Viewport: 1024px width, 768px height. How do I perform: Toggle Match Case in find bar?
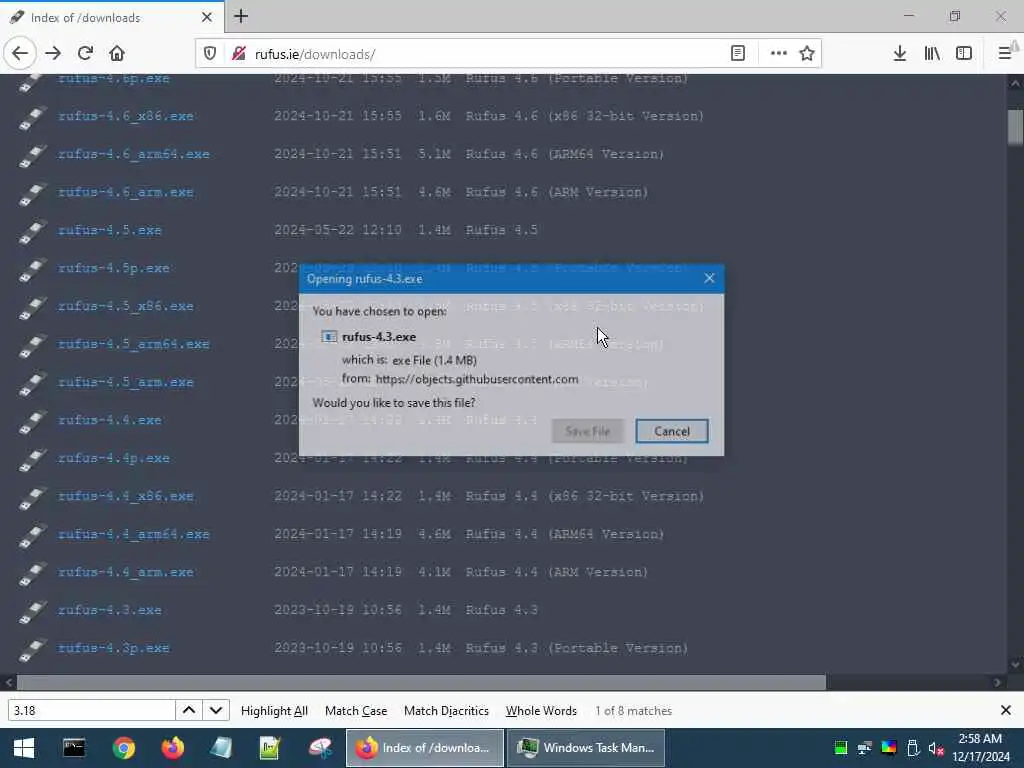coord(356,711)
